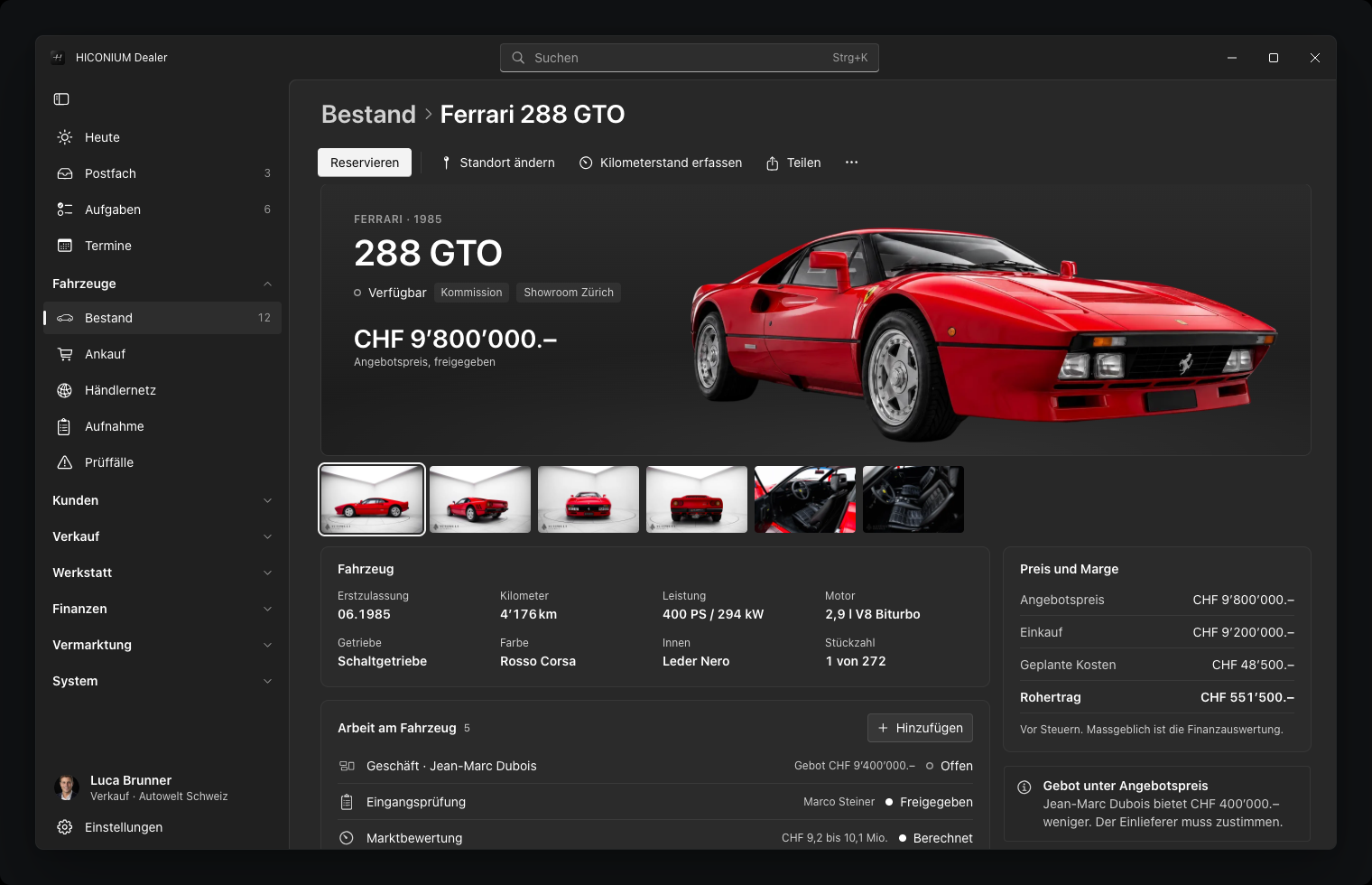Select the rear view car thumbnail
This screenshot has height=885, width=1372.
pyautogui.click(x=697, y=499)
